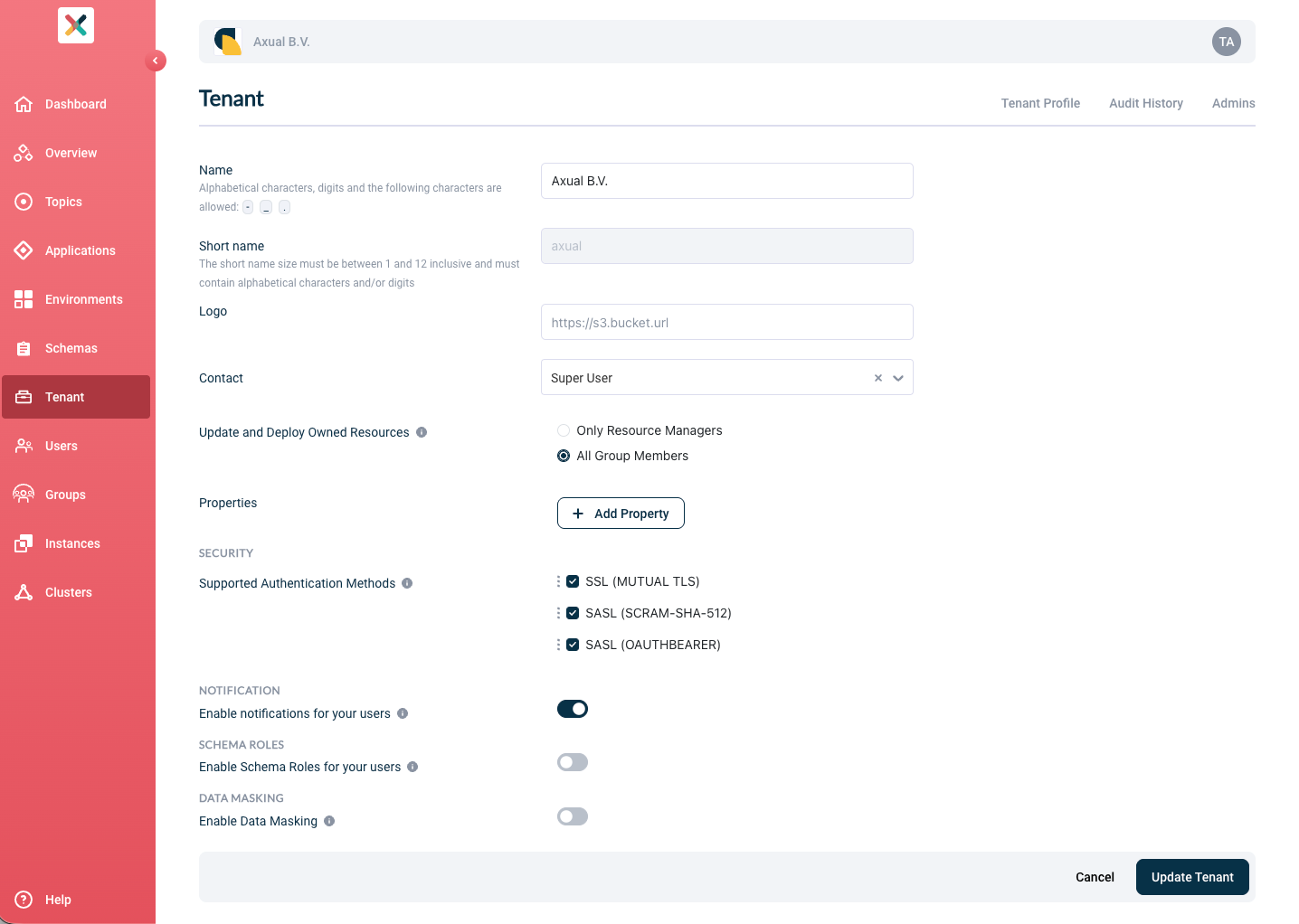Select Only Resource Managers radio option

pyautogui.click(x=564, y=430)
